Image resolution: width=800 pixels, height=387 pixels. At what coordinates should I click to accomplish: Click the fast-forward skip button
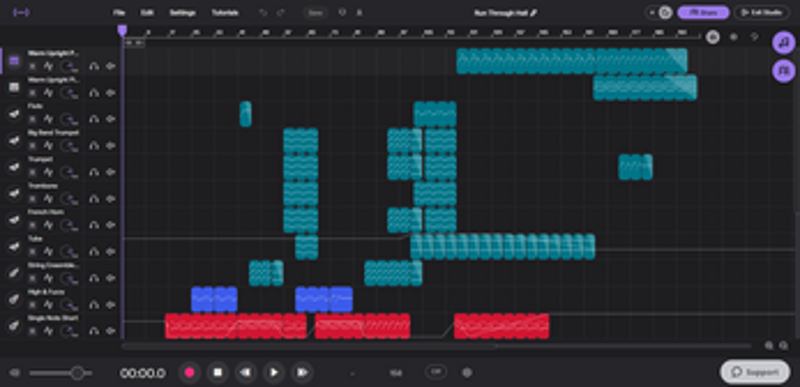coord(302,373)
